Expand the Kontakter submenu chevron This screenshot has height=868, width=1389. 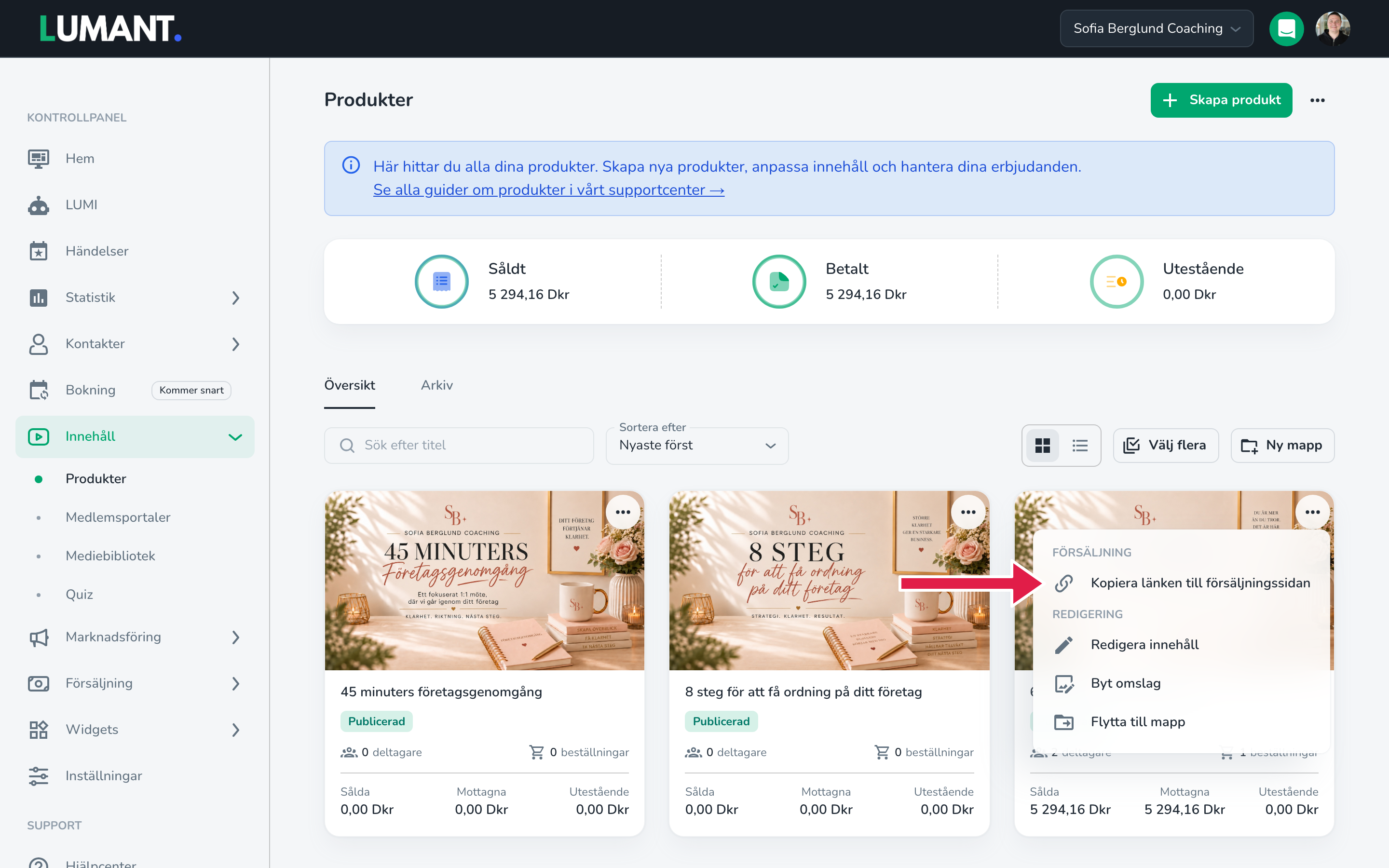[x=235, y=344]
